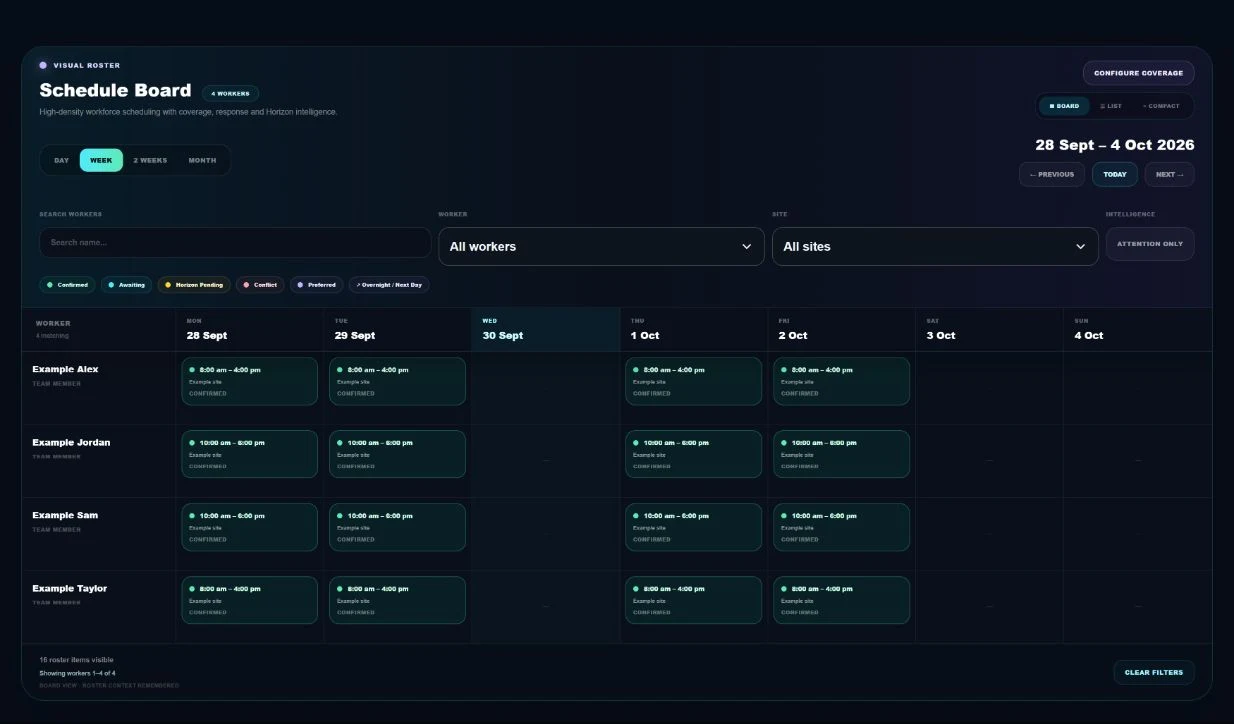Screen dimensions: 1234x724
Task: Select the Example Taylor worker name
Action: [x=69, y=588]
